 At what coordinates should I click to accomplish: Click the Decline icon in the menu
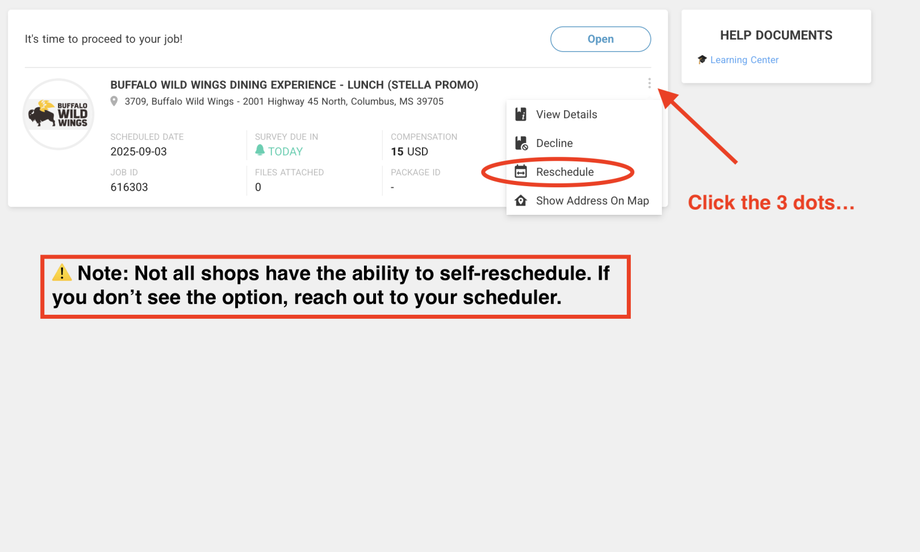[521, 143]
